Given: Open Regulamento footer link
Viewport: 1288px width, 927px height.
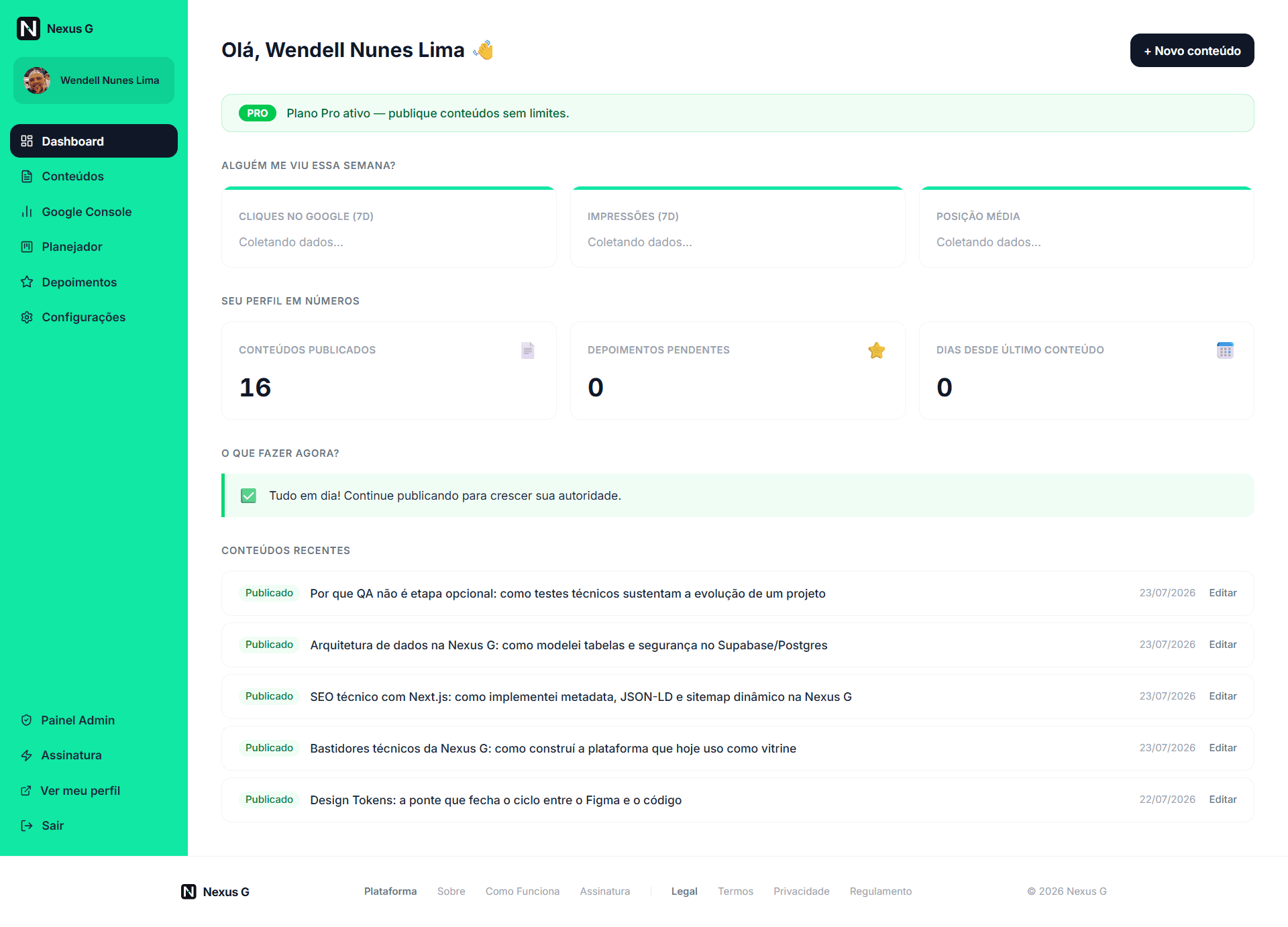Looking at the screenshot, I should pos(881,891).
